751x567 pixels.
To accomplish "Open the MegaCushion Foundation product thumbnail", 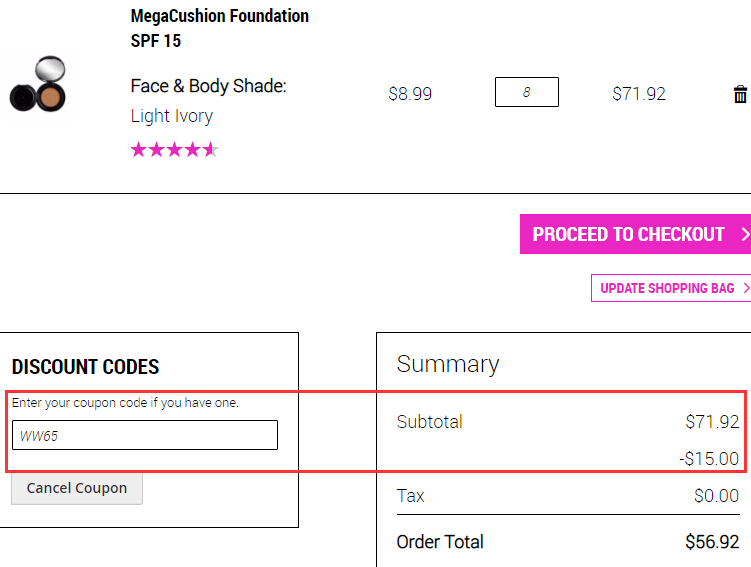I will click(37, 85).
